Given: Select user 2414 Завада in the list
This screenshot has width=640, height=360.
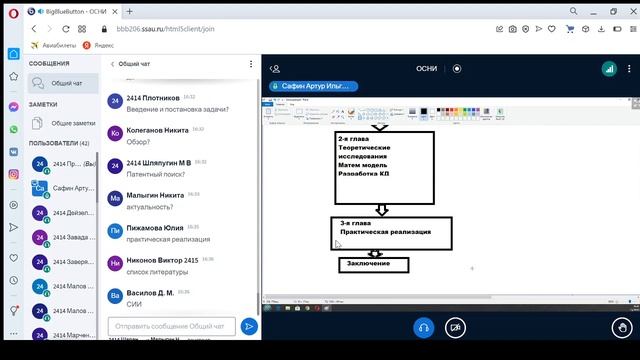Looking at the screenshot, I should pos(63,237).
